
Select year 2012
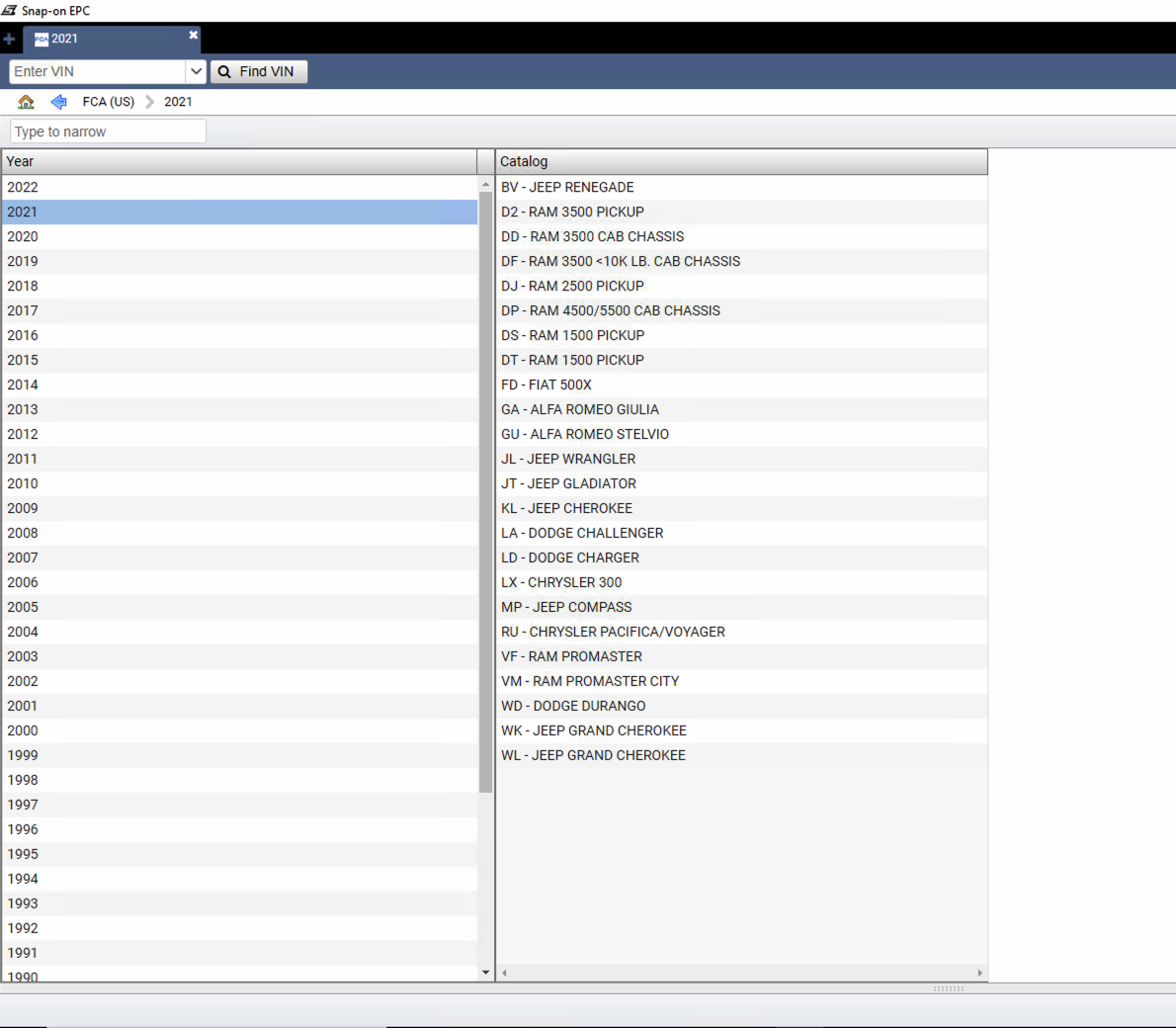pyautogui.click(x=239, y=435)
